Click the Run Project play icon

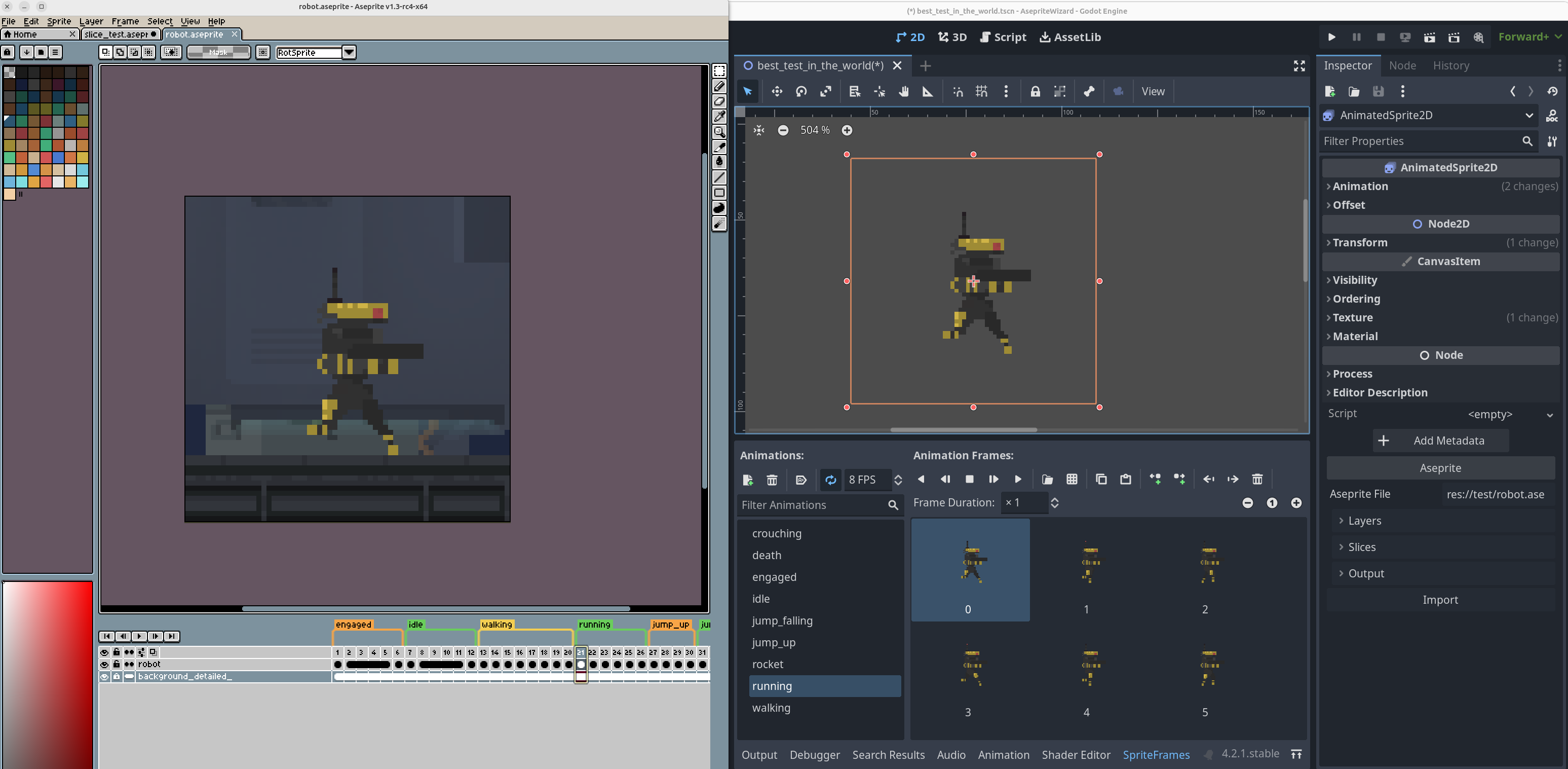[x=1331, y=37]
